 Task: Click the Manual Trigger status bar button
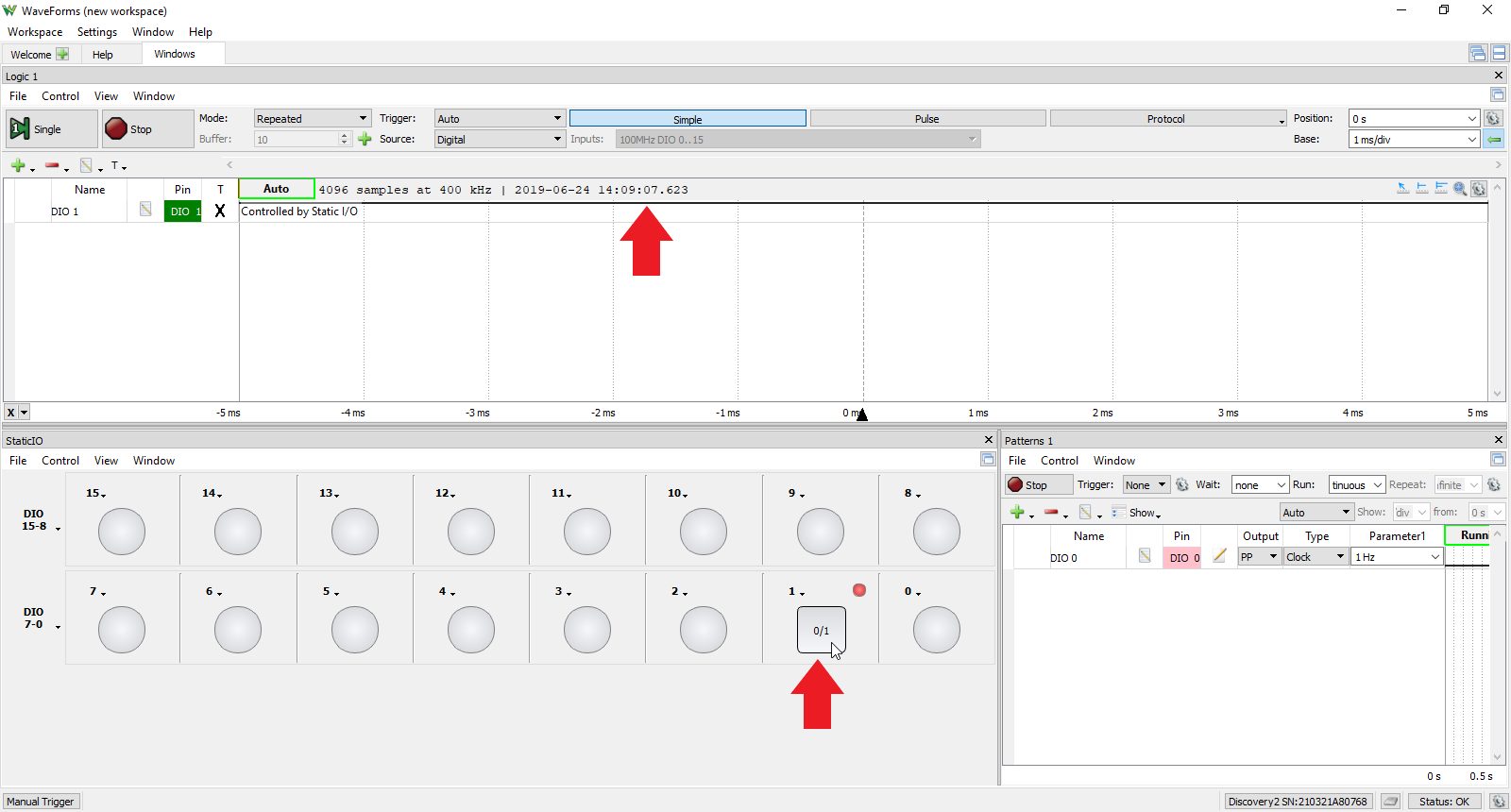click(41, 802)
